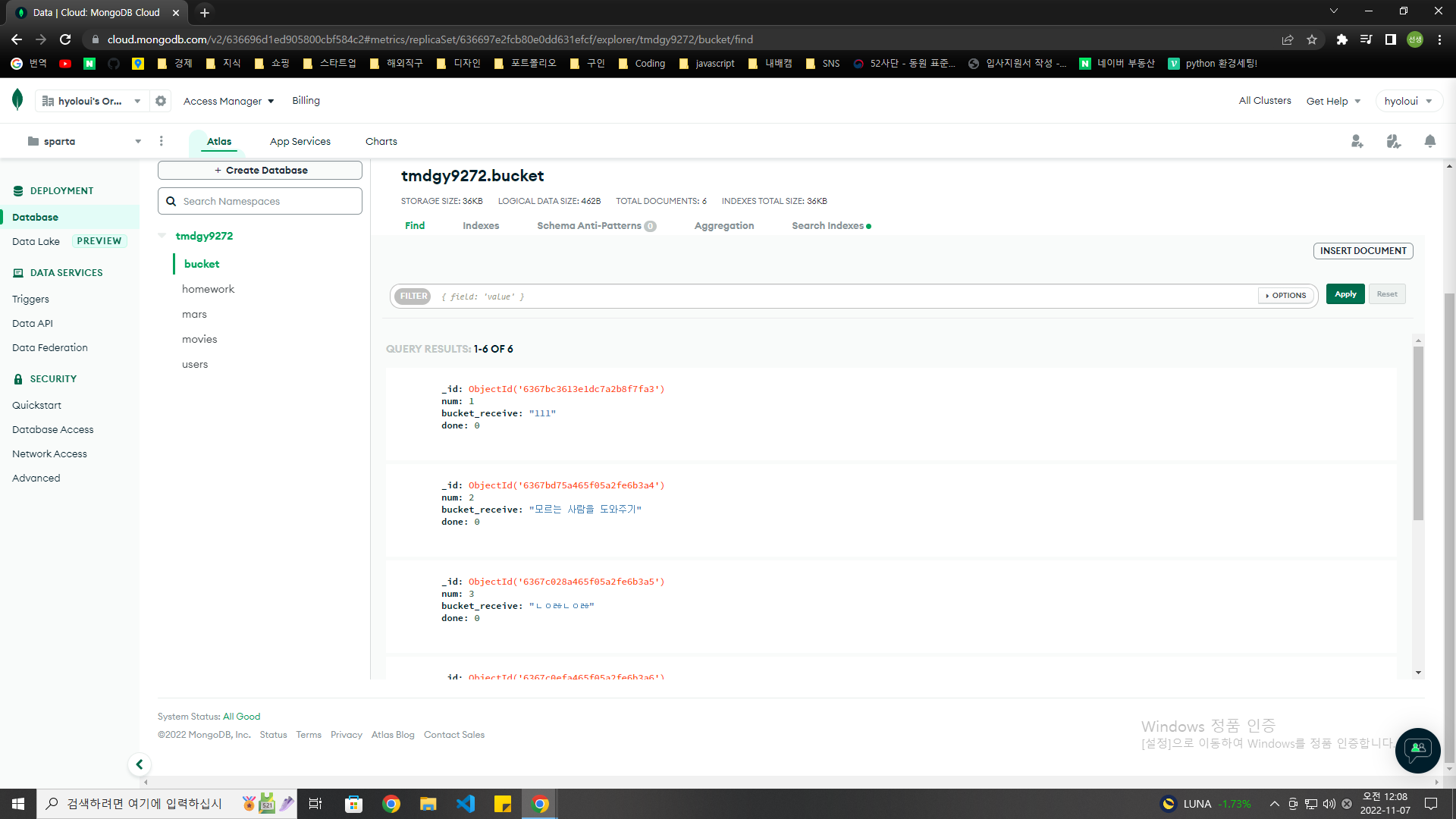Click the filter query input field

(x=846, y=297)
